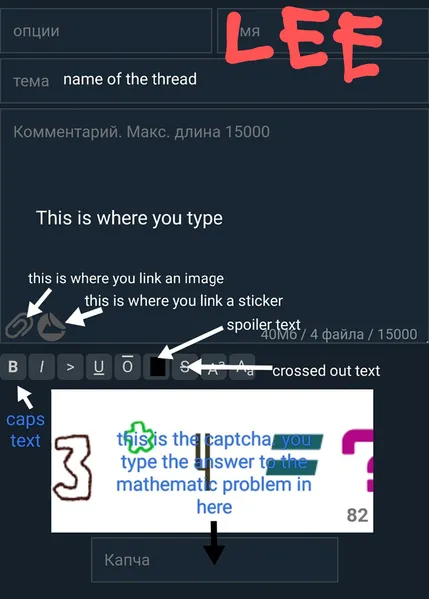Image resolution: width=429 pixels, height=599 pixels.
Task: Apply bold with the B button
Action: tap(13, 367)
